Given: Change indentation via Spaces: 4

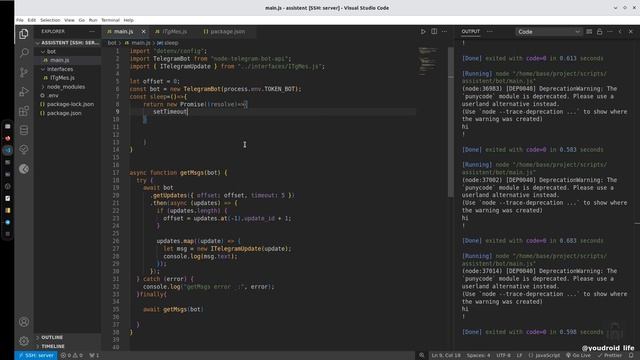Looking at the screenshot, I should click(478, 356).
